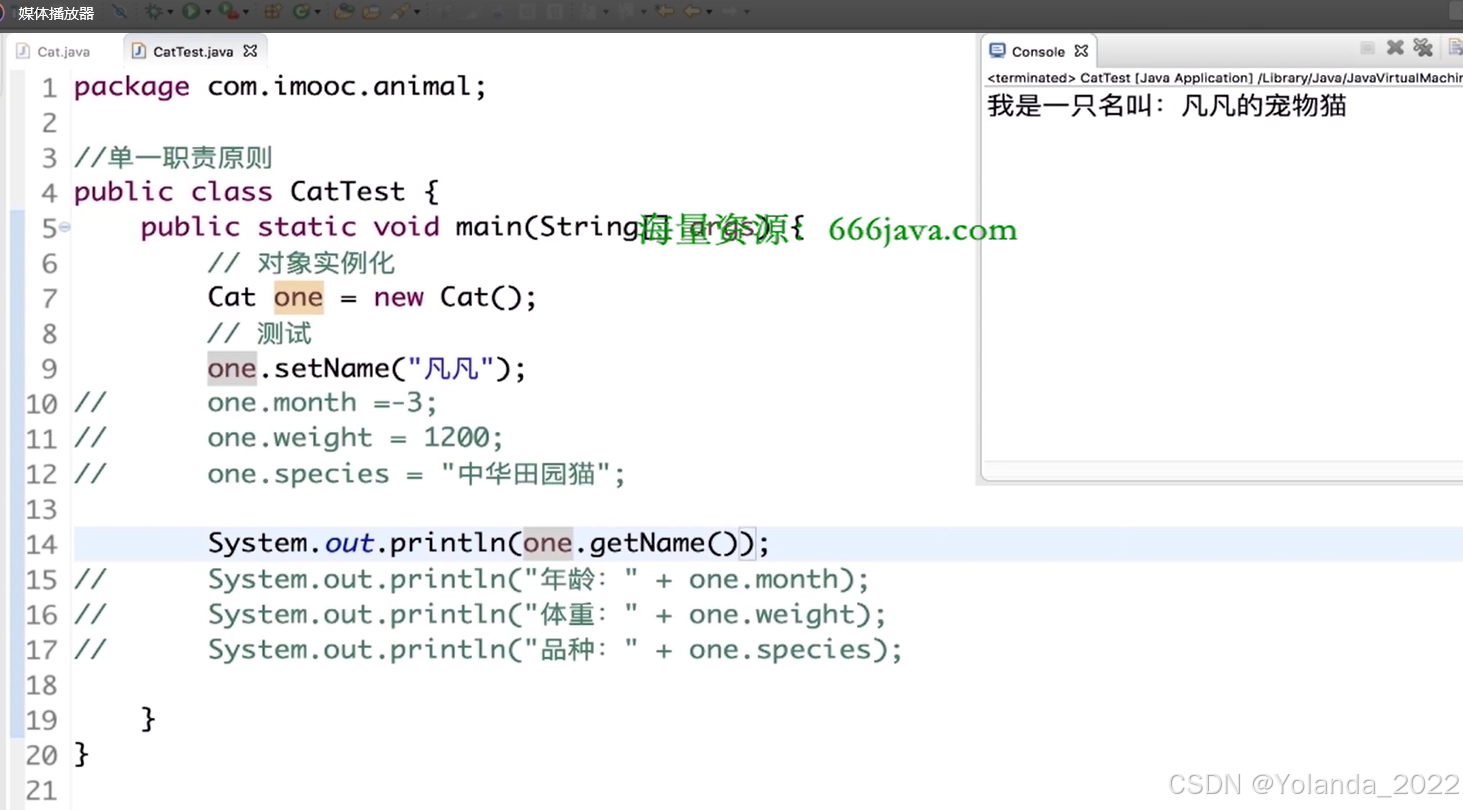
Task: Click 'new Cat();' on line 7
Action: 455,298
